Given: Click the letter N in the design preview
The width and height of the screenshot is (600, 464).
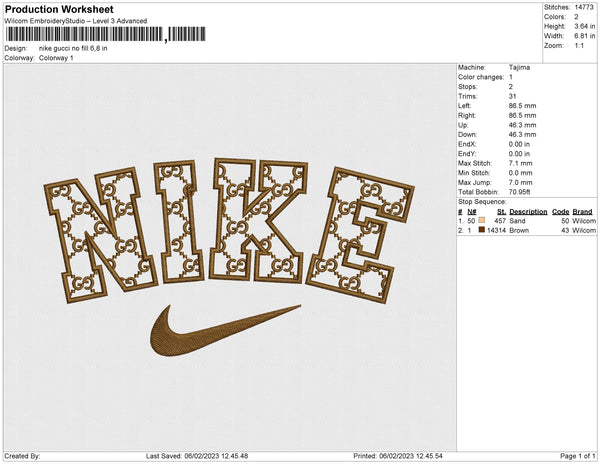Looking at the screenshot, I should 100,233.
